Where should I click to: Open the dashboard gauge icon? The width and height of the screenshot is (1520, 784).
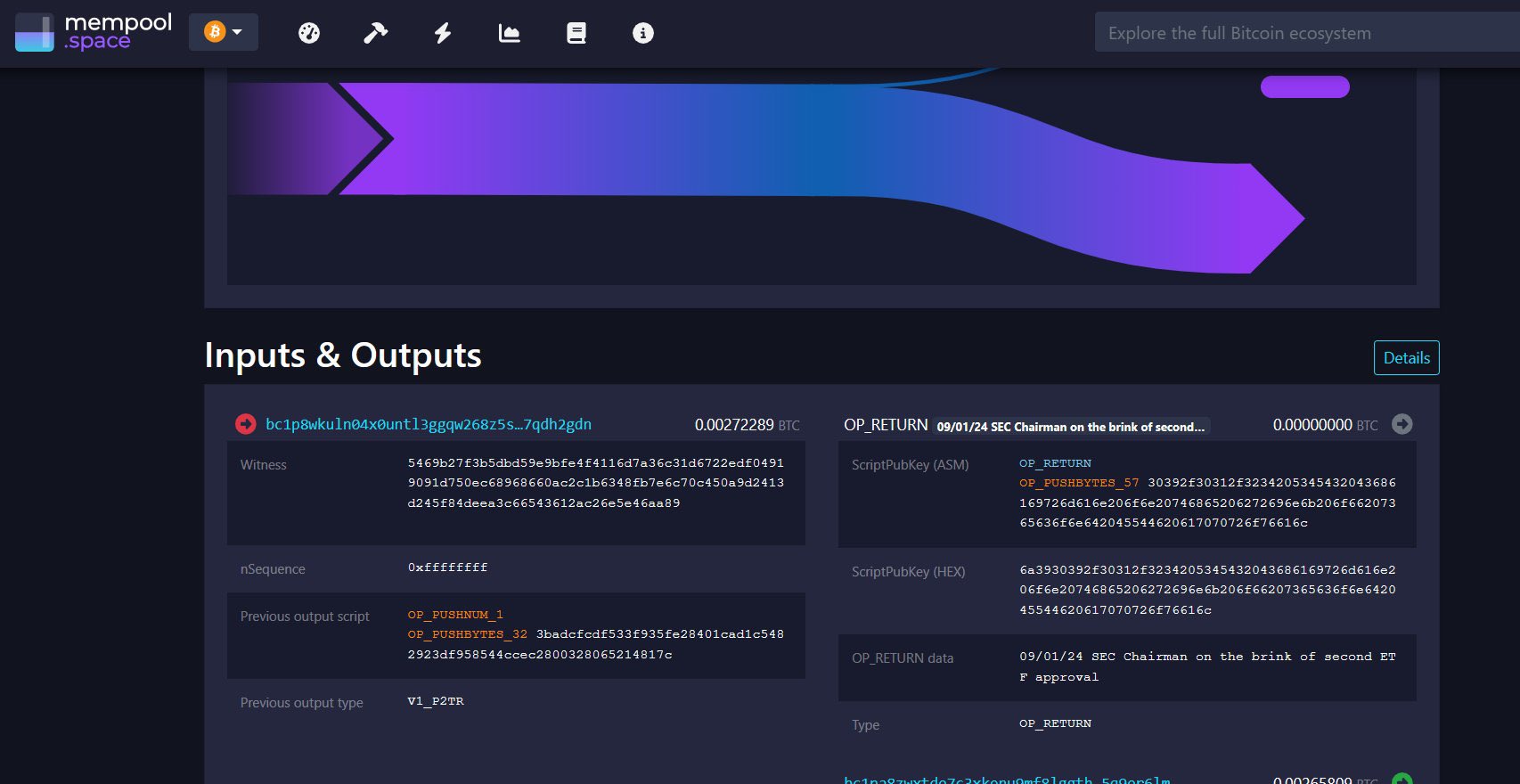[309, 33]
